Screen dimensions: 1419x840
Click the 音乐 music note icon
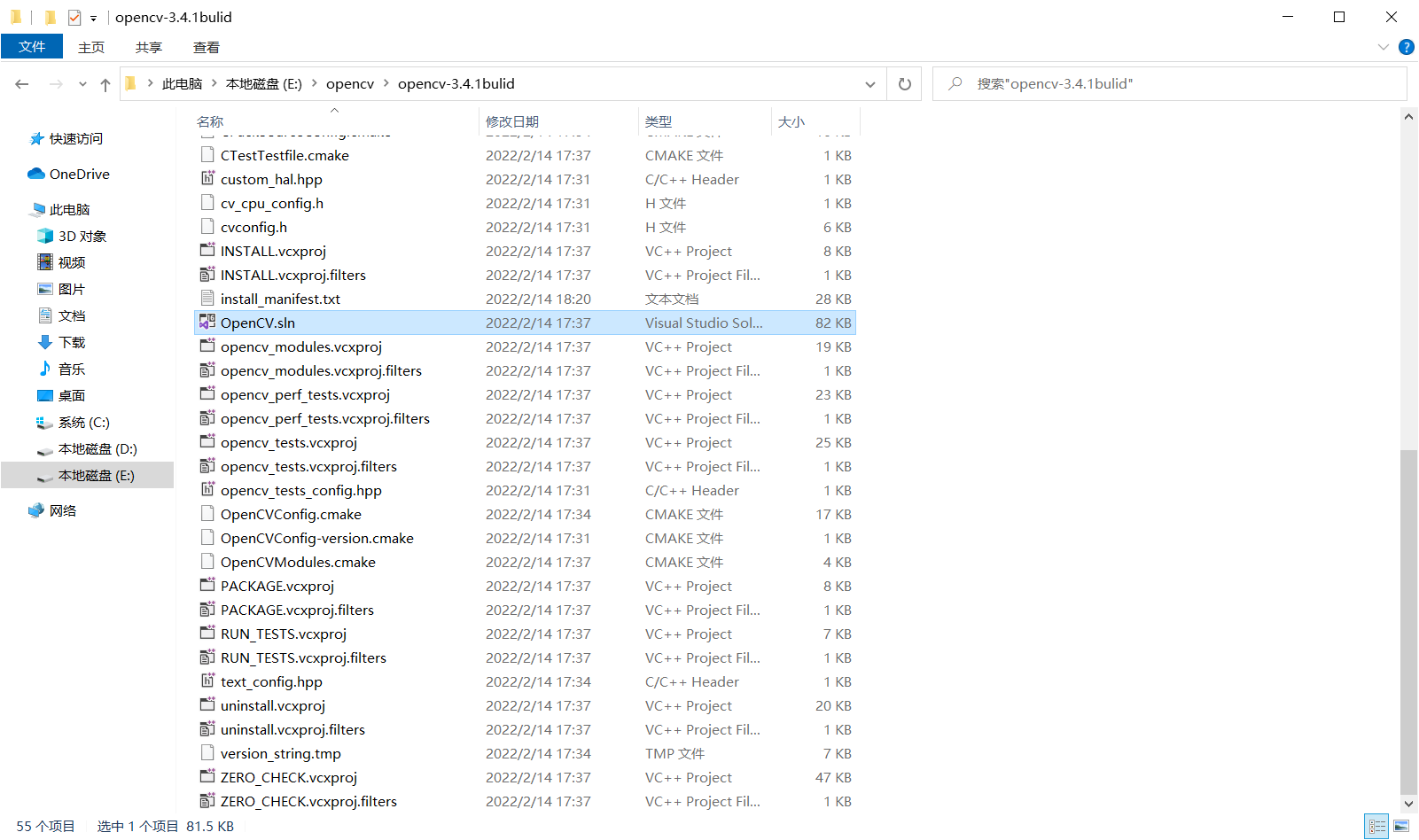click(x=45, y=369)
